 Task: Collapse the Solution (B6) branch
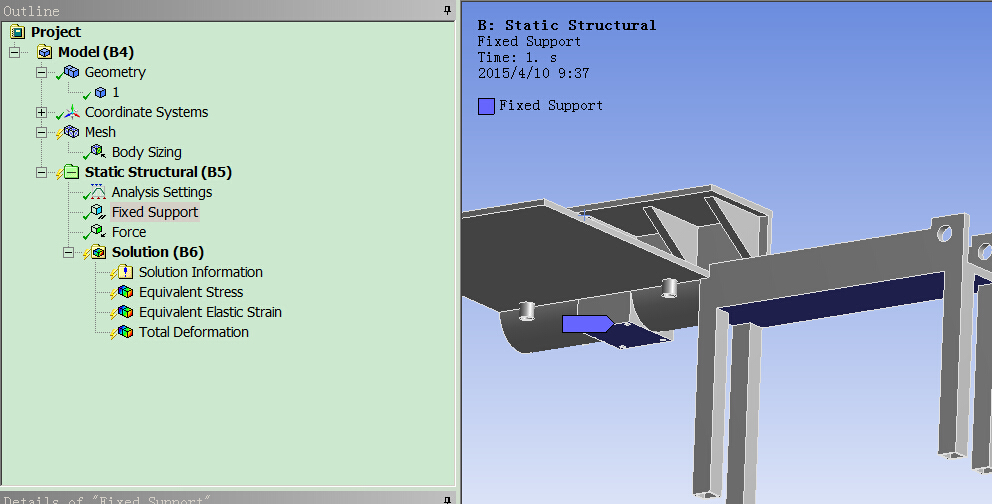[x=68, y=252]
